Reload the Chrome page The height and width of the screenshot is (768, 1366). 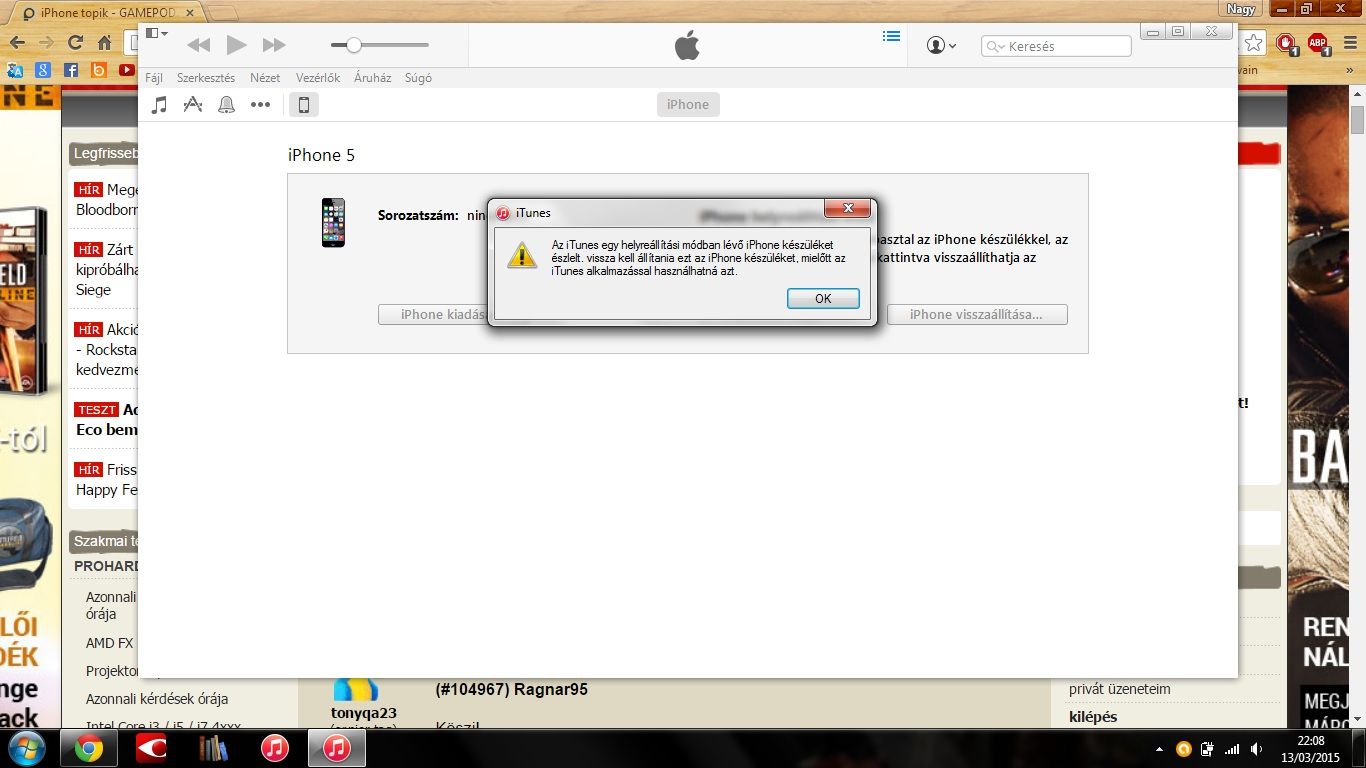click(x=75, y=43)
